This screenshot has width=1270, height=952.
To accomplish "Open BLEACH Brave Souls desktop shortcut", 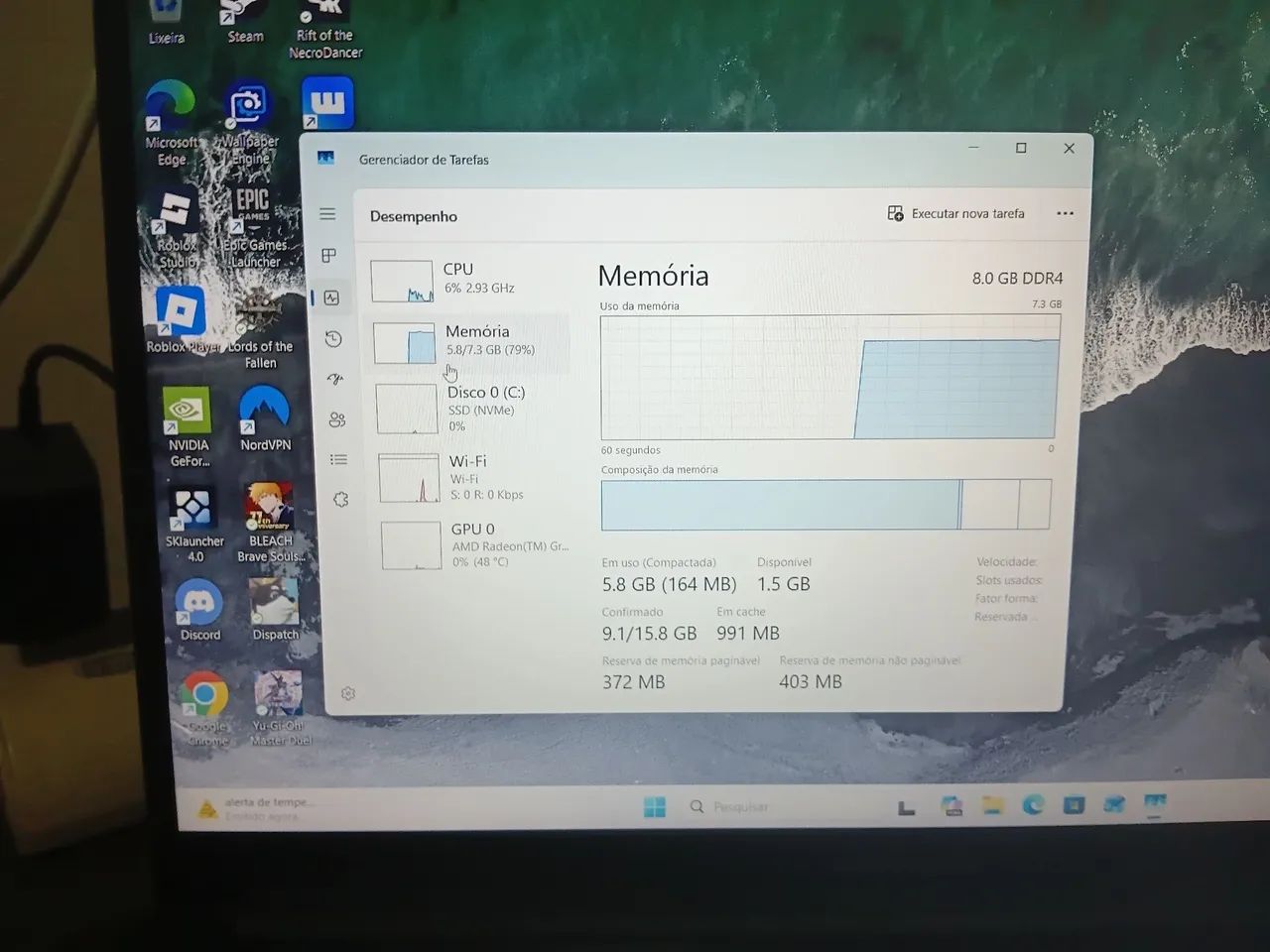I will [x=271, y=523].
